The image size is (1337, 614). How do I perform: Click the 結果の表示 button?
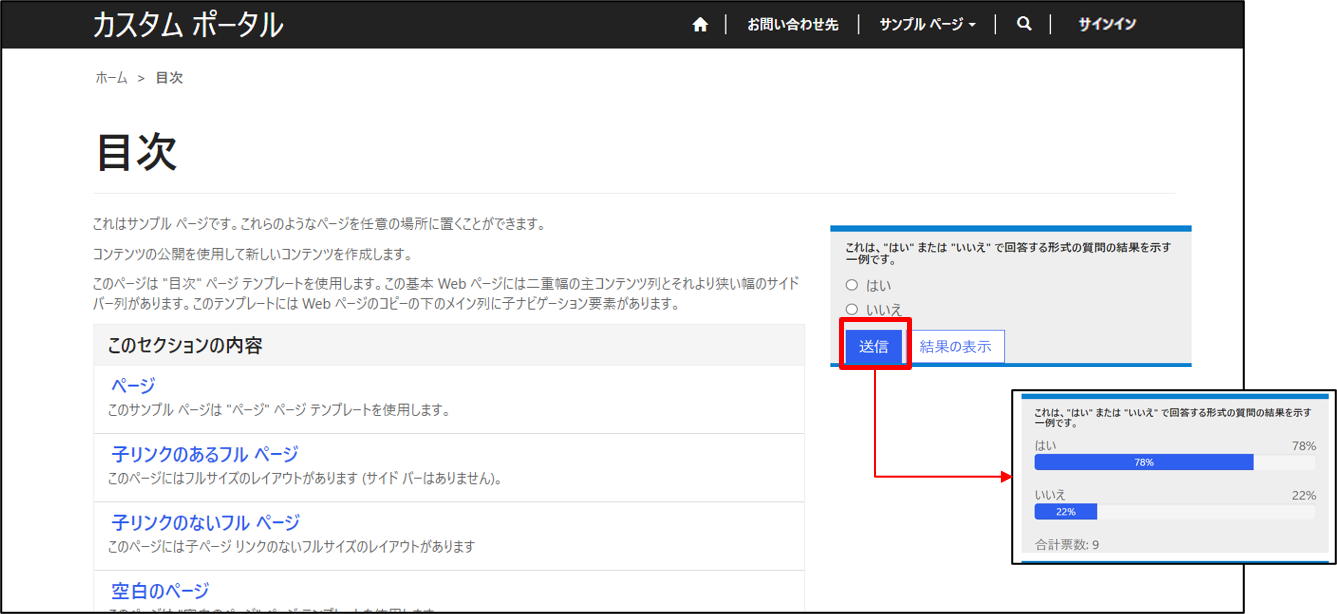(x=956, y=346)
